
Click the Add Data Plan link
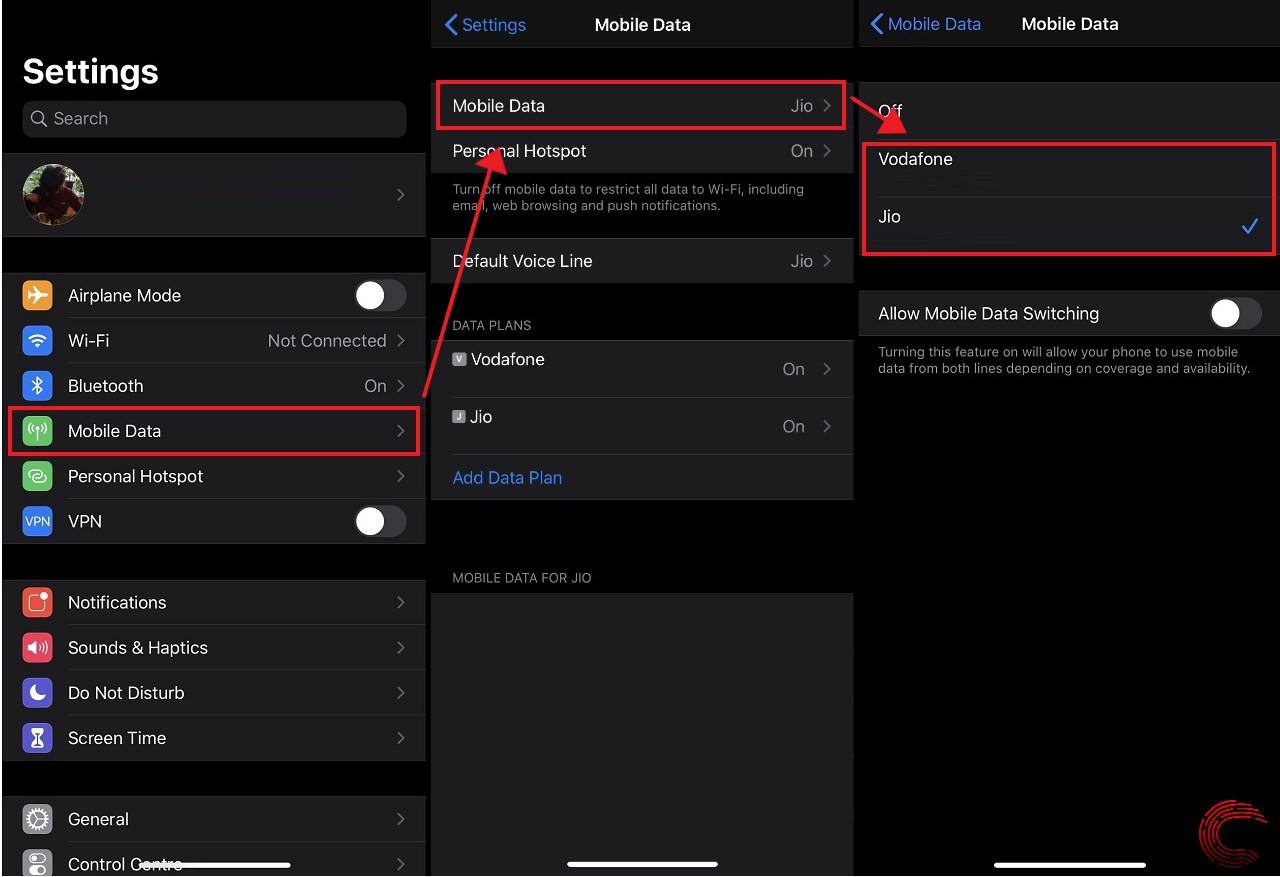507,478
